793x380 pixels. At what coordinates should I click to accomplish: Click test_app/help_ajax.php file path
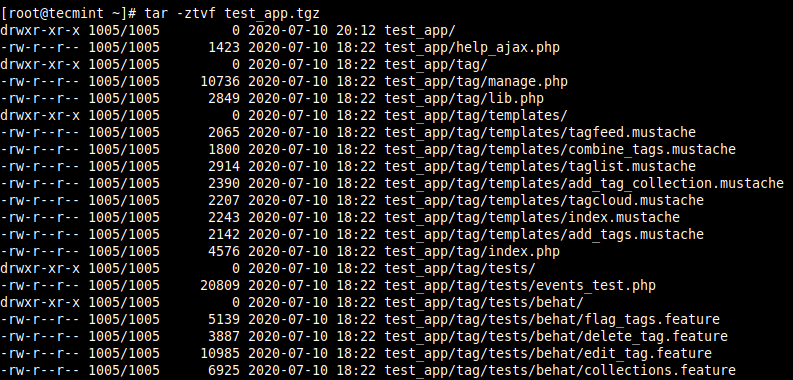point(472,48)
